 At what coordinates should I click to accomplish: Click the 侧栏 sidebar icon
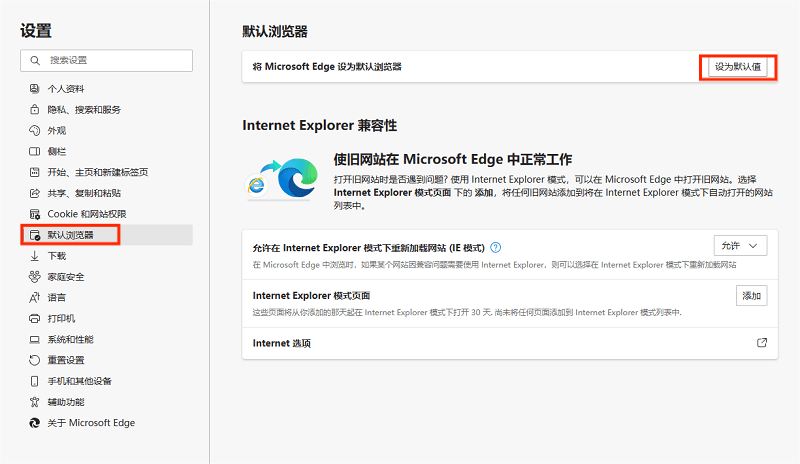[34, 151]
